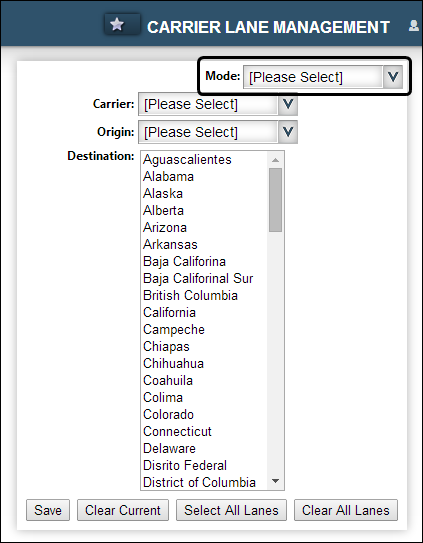
Task: Choose British Columbia as destination
Action: [191, 295]
